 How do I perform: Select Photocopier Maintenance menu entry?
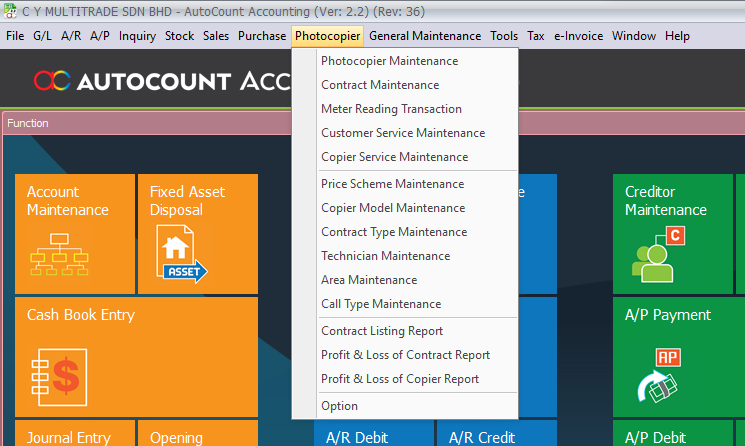click(405, 61)
